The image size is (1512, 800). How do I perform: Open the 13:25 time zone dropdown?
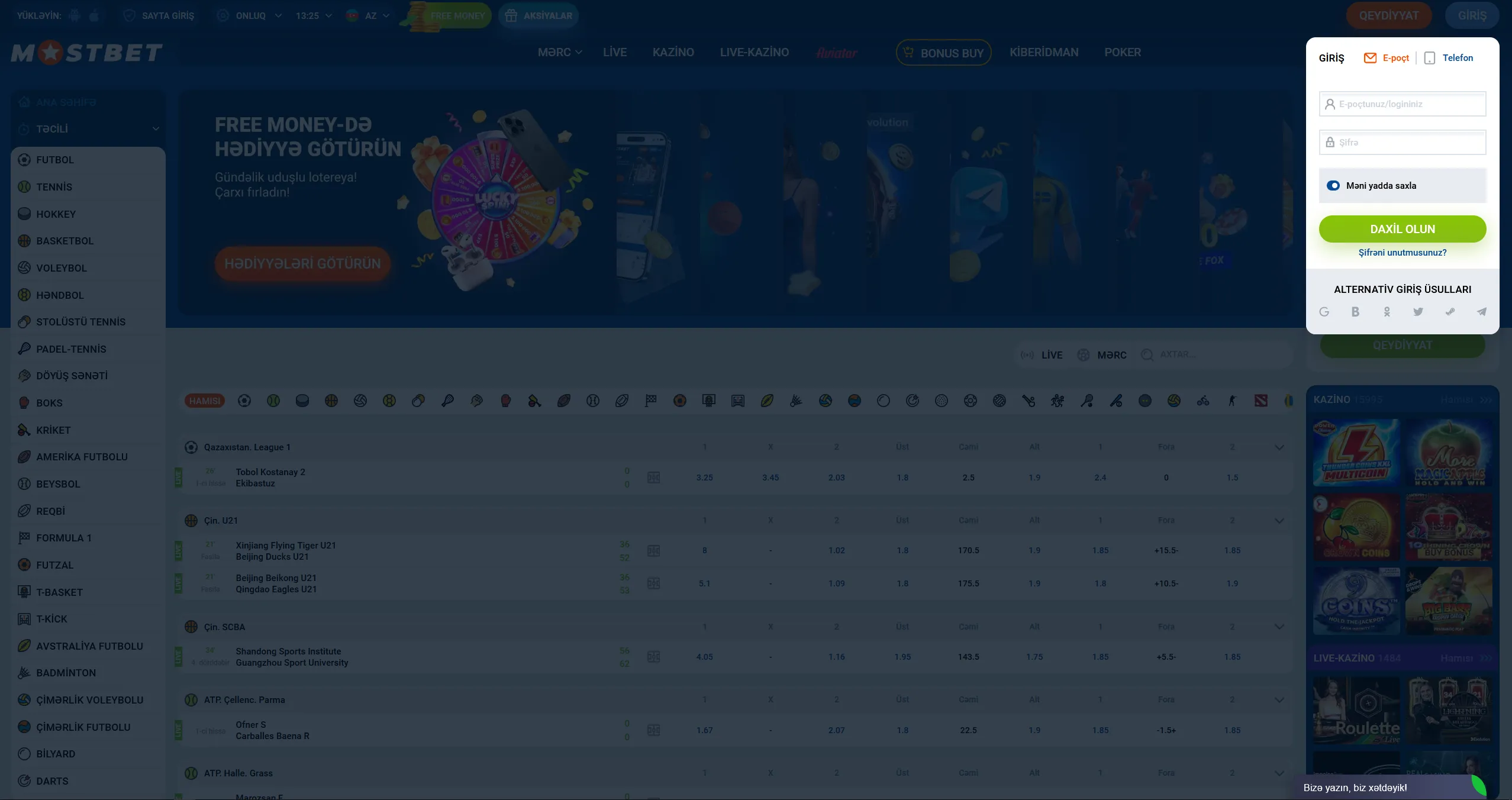click(314, 15)
